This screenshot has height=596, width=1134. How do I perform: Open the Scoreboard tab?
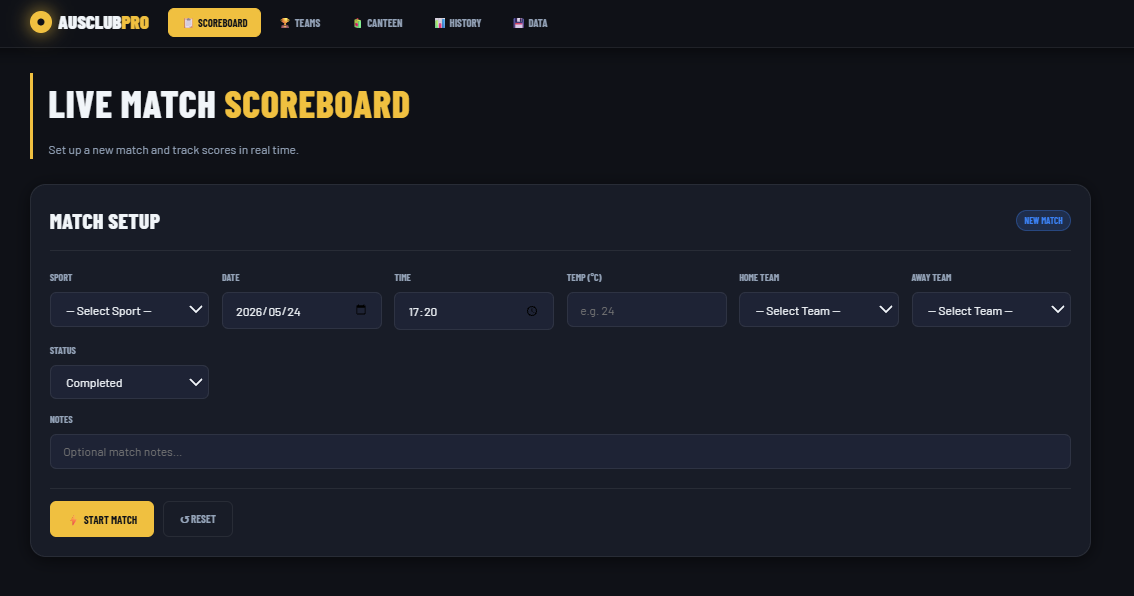click(214, 22)
